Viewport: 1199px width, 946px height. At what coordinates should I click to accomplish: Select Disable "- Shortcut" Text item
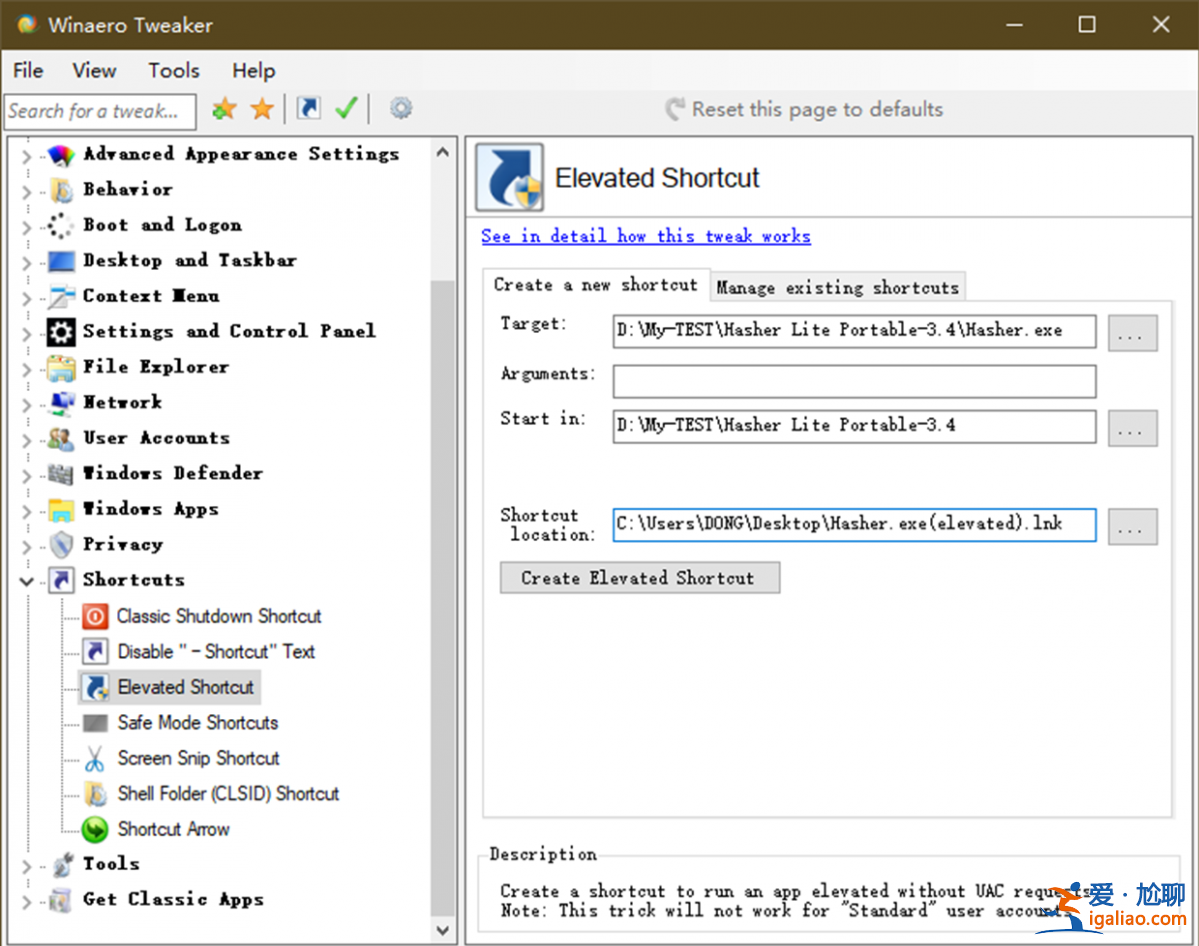click(215, 652)
